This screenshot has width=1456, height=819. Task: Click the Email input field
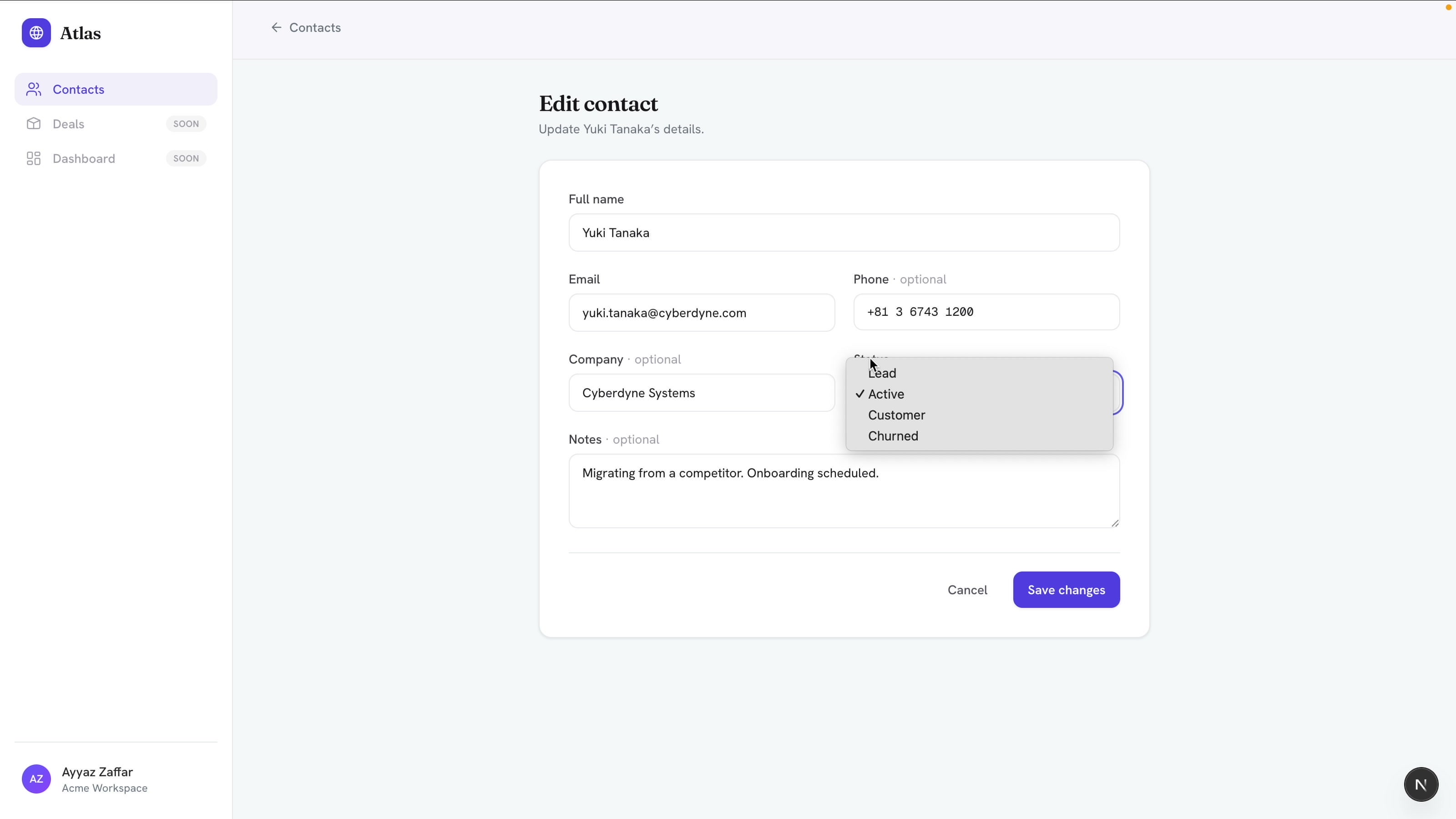point(702,313)
